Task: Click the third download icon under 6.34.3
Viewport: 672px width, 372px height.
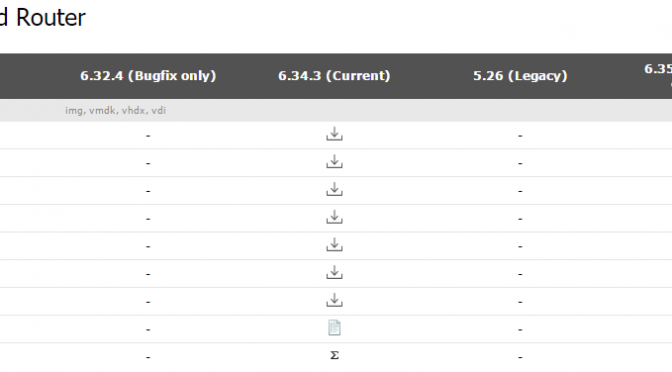Action: pyautogui.click(x=334, y=189)
